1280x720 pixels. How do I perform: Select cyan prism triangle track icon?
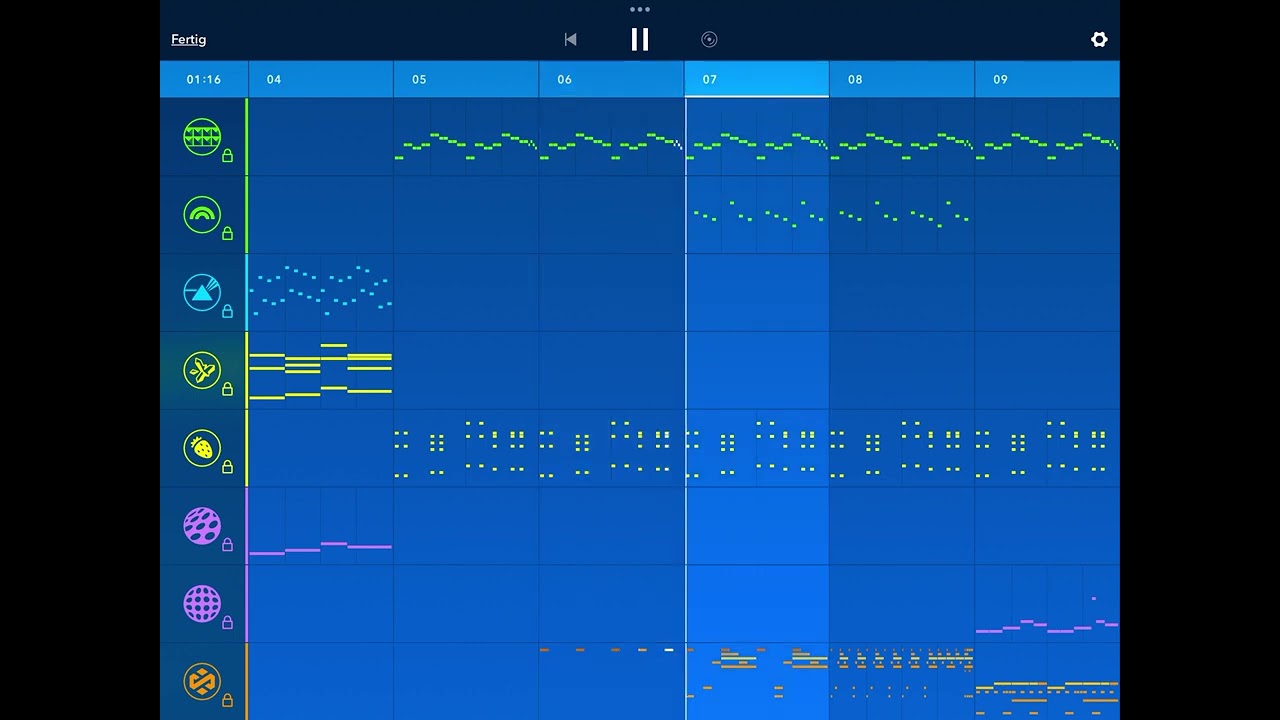tap(202, 293)
